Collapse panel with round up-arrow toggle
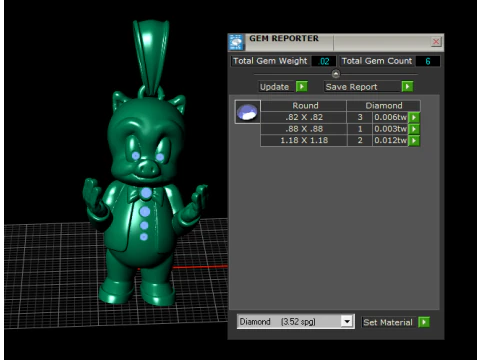Viewport: 480px width, 360px height. click(336, 74)
